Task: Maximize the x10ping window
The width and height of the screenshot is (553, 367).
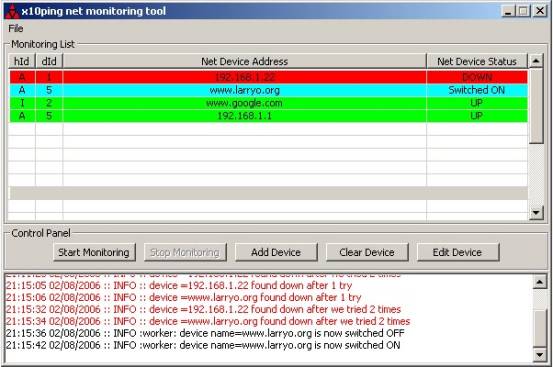Action: tap(523, 11)
